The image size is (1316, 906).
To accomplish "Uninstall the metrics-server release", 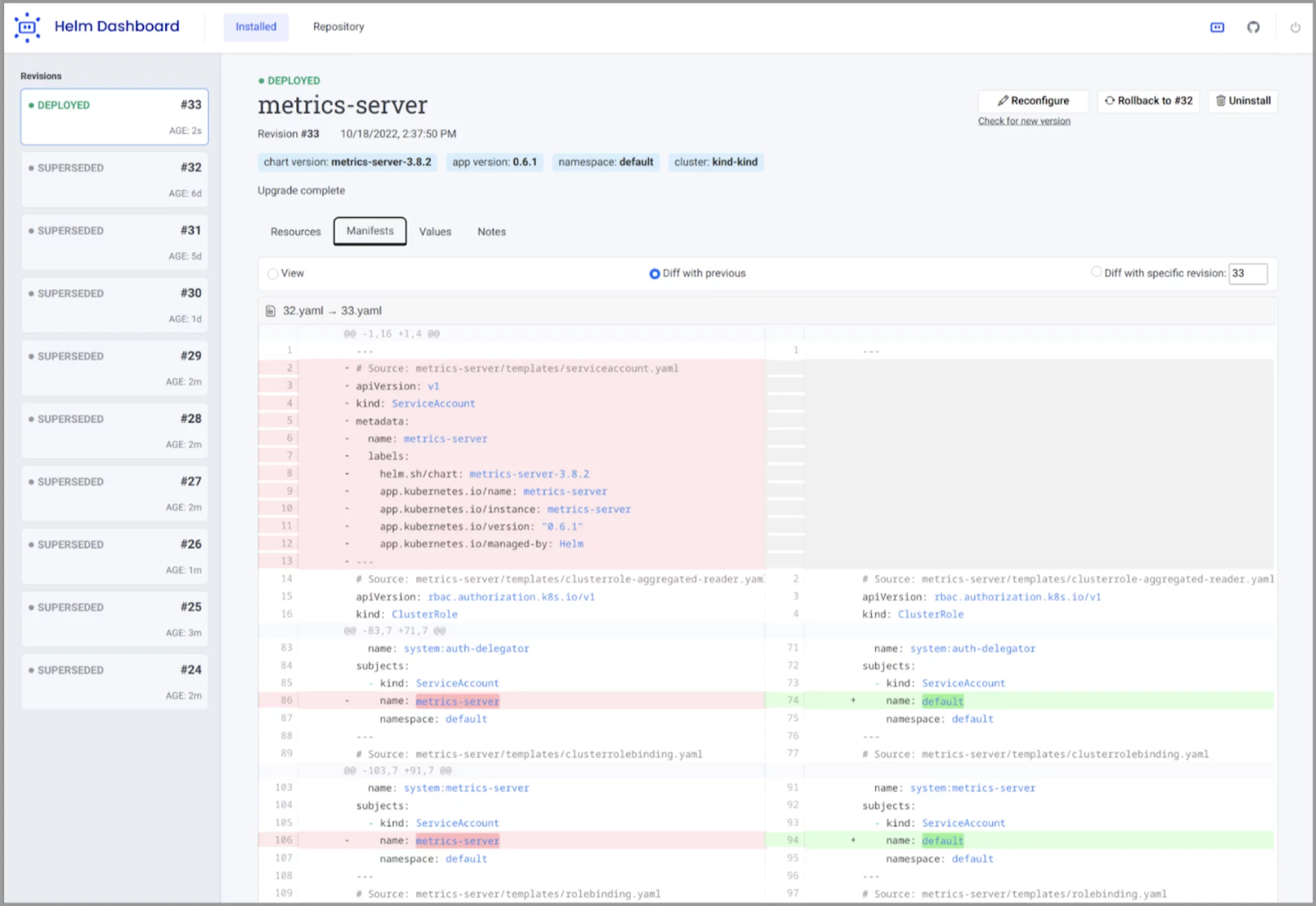I will point(1243,100).
